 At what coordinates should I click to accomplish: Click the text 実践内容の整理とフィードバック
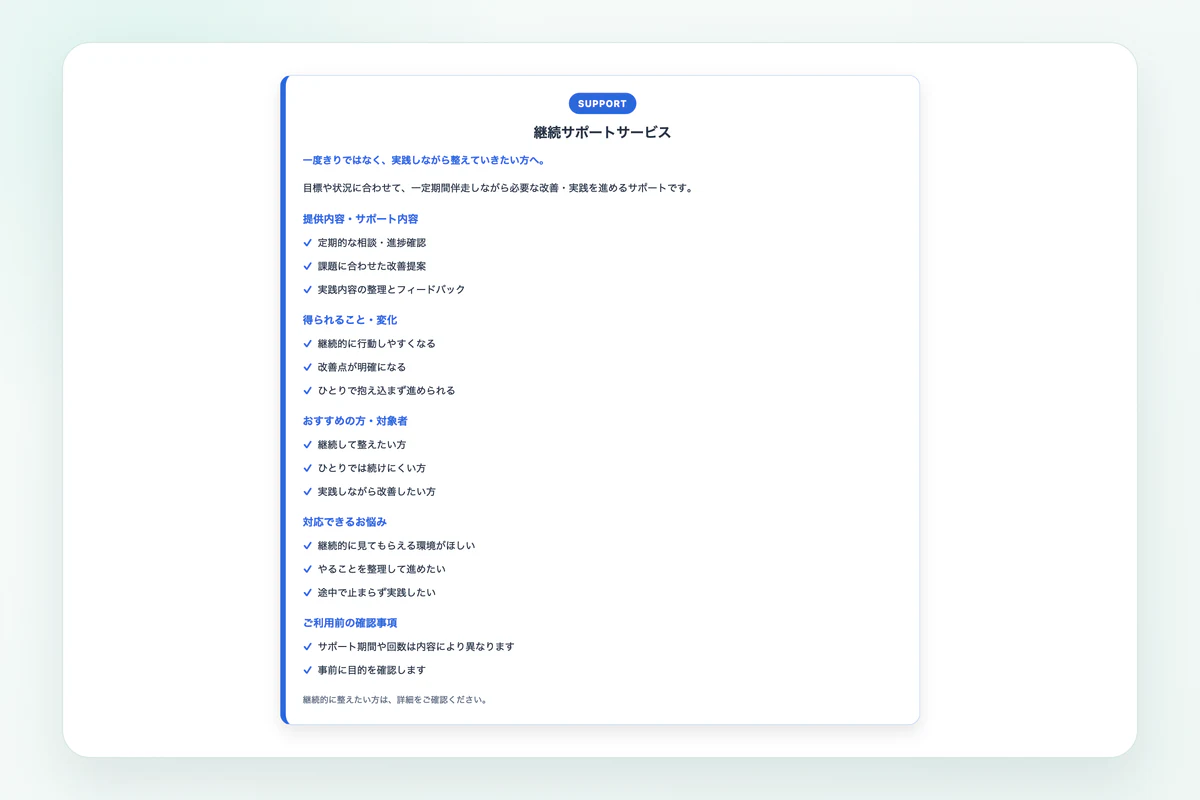click(392, 290)
